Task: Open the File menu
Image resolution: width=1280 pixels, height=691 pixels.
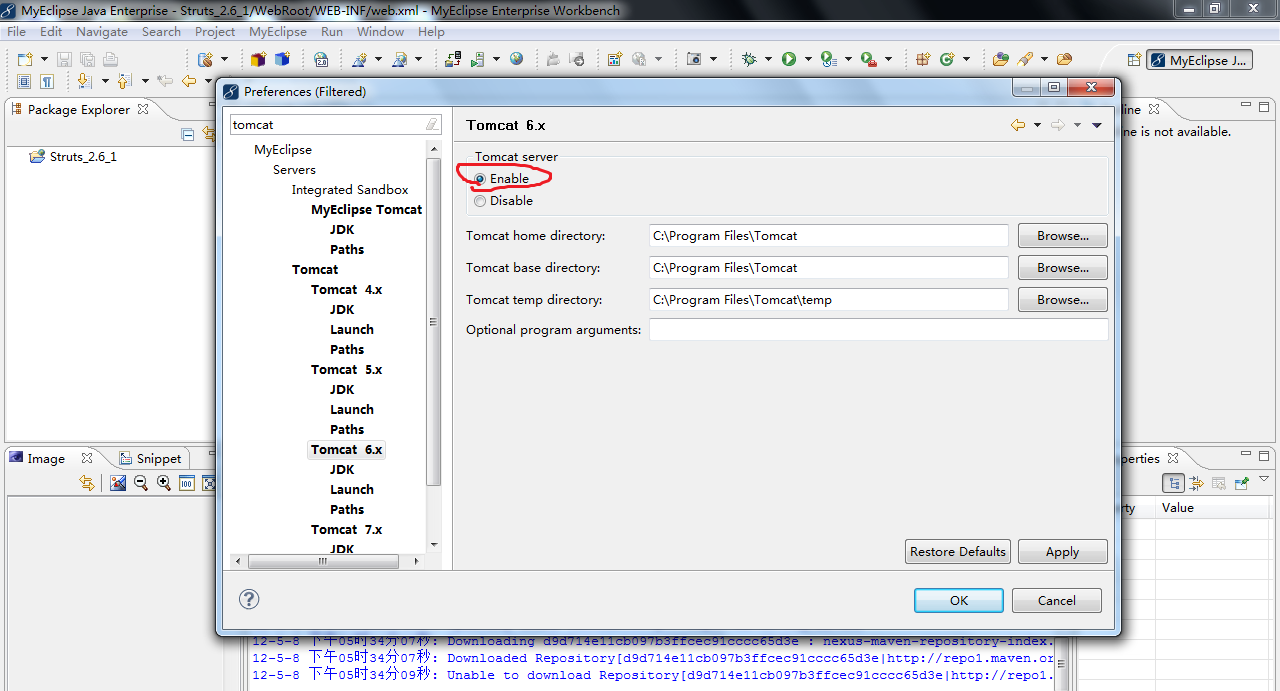Action: point(16,31)
